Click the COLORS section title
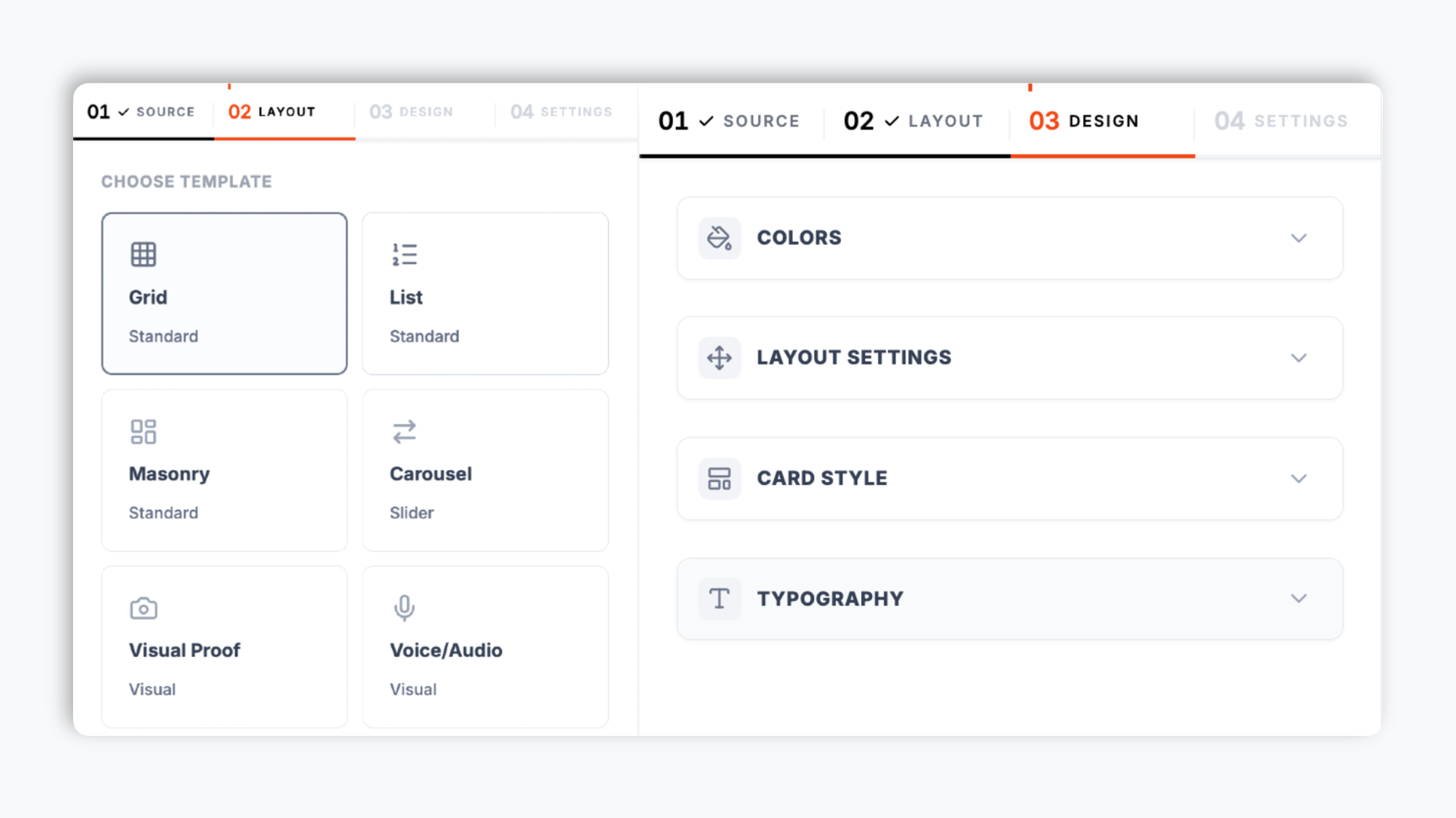 tap(799, 238)
